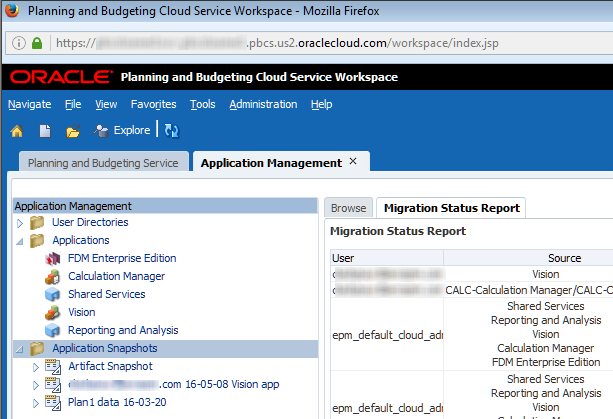Click the Home icon in toolbar

pyautogui.click(x=16, y=131)
